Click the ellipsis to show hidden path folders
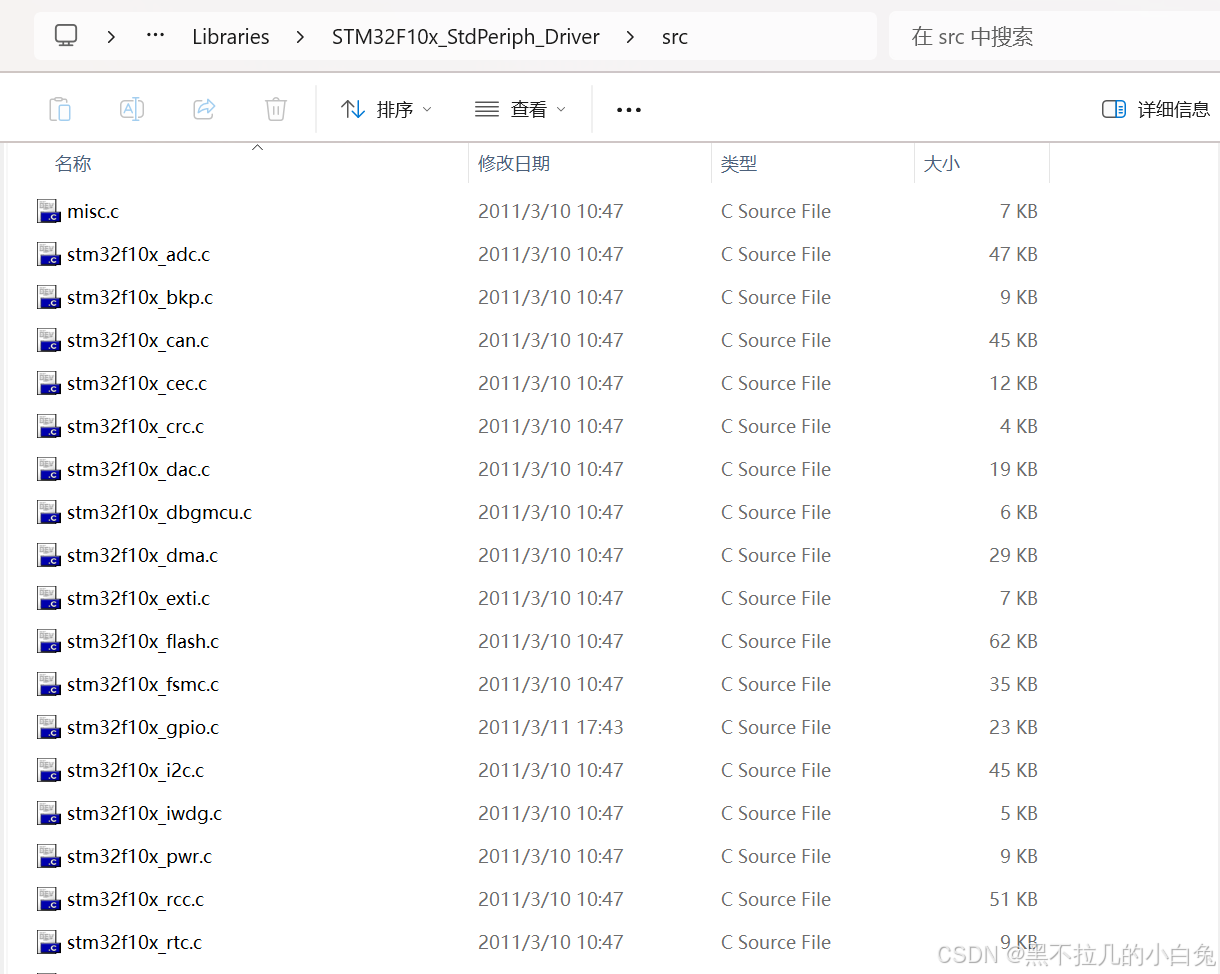Image resolution: width=1220 pixels, height=974 pixels. 155,35
